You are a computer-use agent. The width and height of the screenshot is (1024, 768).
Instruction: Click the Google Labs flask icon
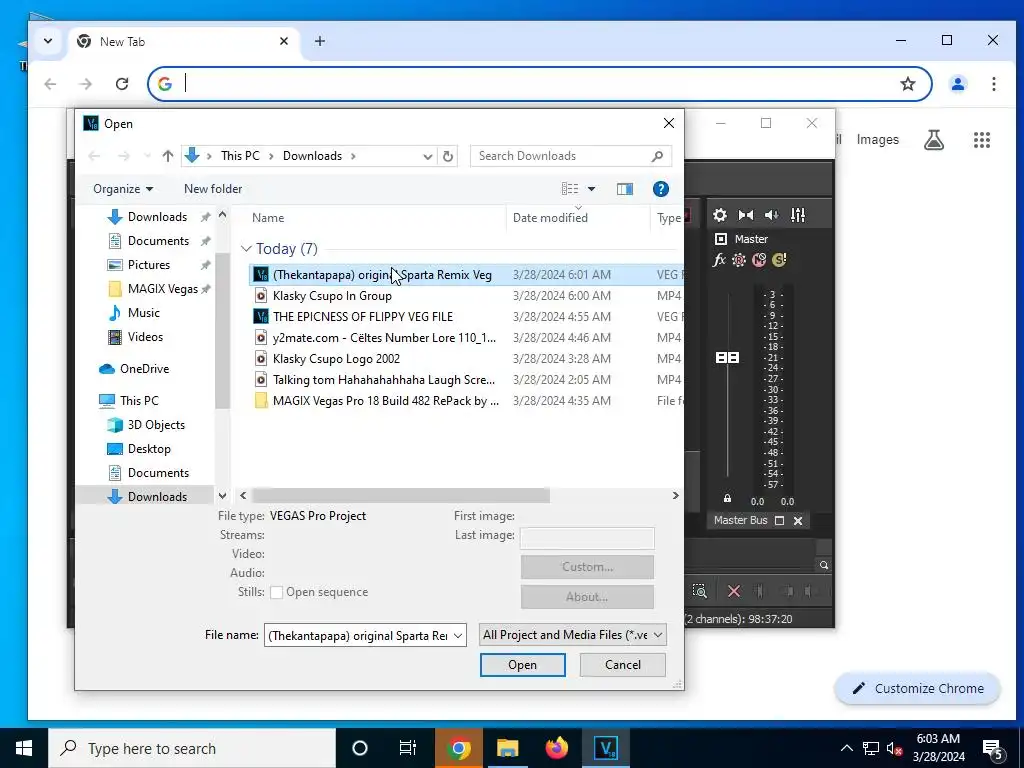point(934,140)
